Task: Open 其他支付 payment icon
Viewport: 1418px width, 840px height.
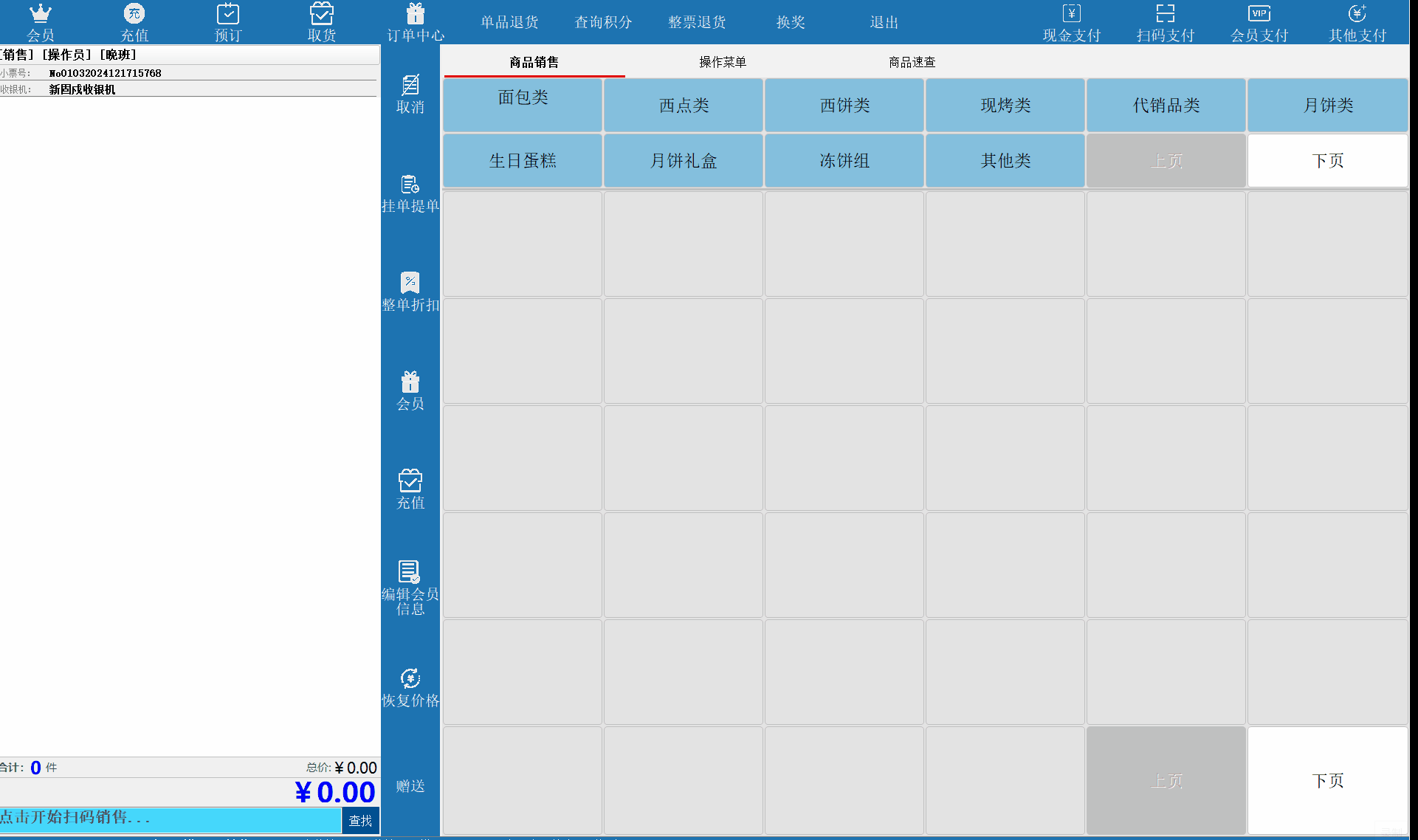Action: 1357,15
